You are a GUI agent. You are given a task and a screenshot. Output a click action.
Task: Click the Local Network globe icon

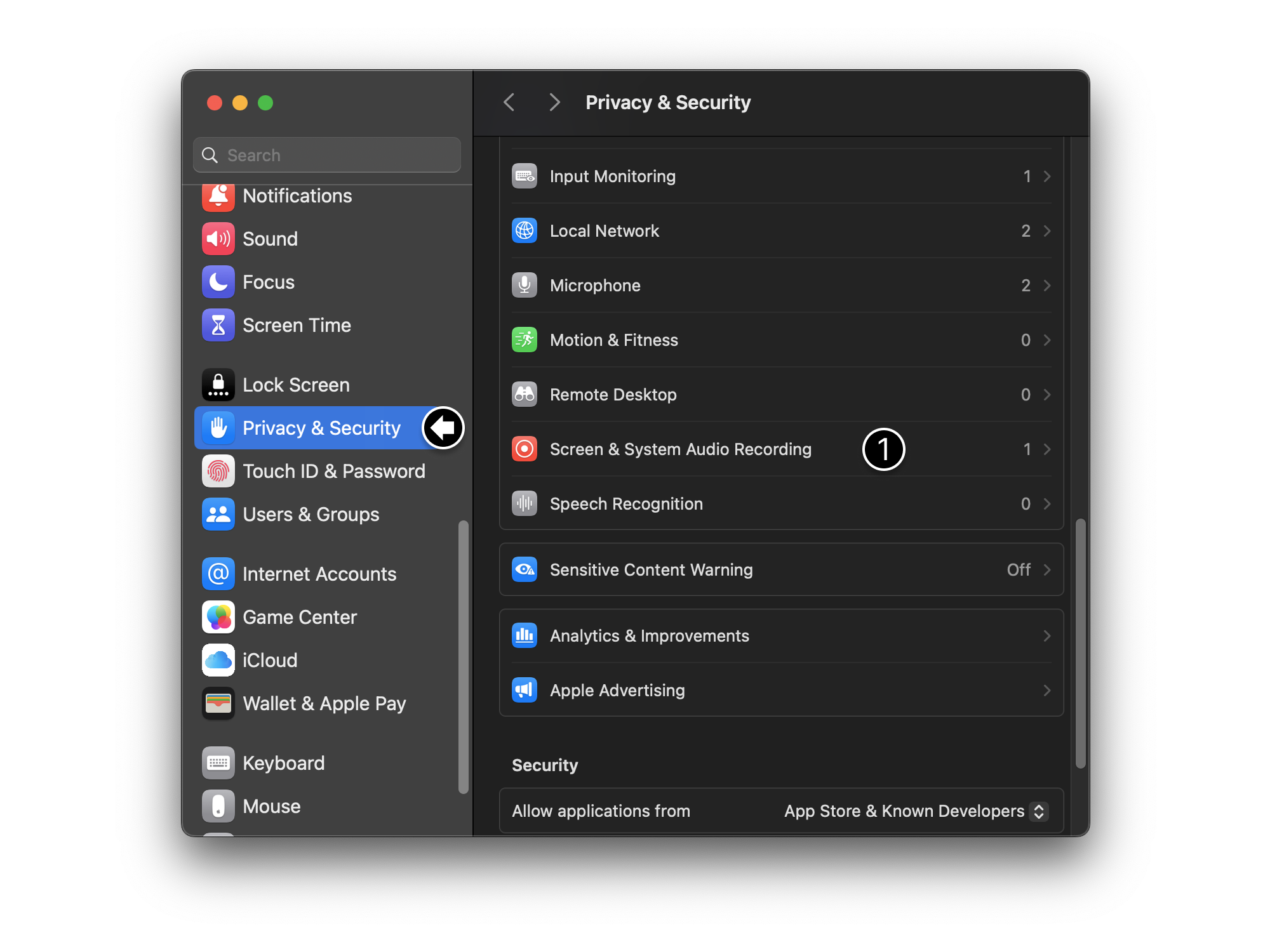coord(525,230)
